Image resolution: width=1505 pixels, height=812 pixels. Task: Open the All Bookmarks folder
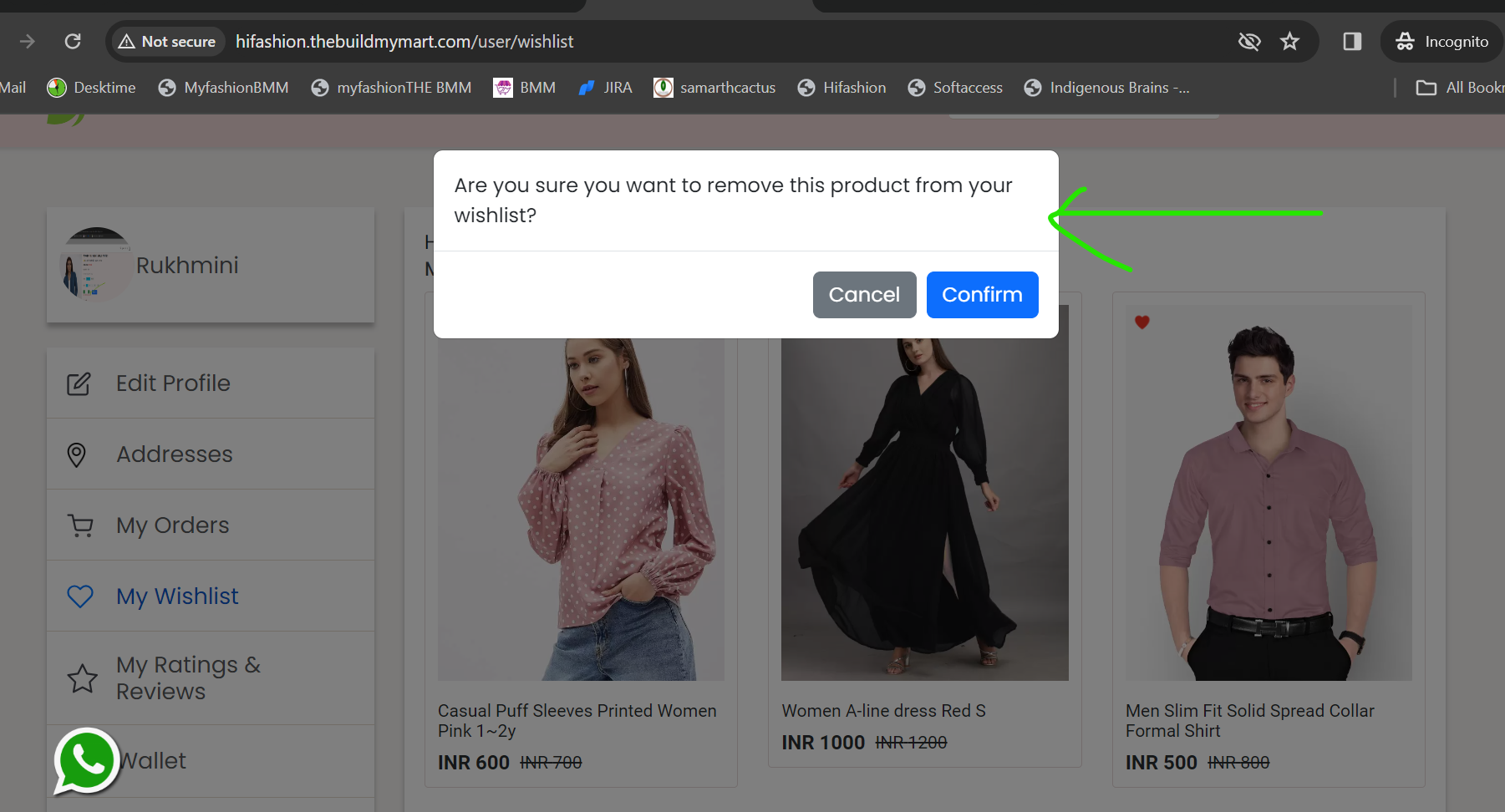point(1460,88)
